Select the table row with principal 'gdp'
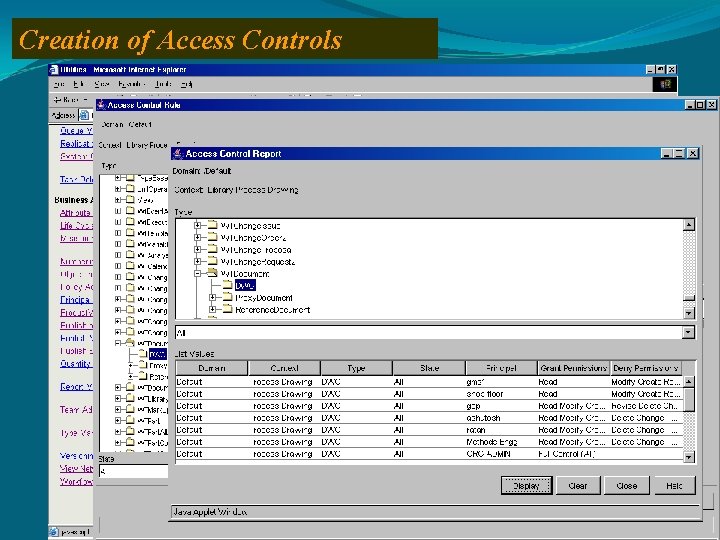The width and height of the screenshot is (720, 540). (x=429, y=406)
